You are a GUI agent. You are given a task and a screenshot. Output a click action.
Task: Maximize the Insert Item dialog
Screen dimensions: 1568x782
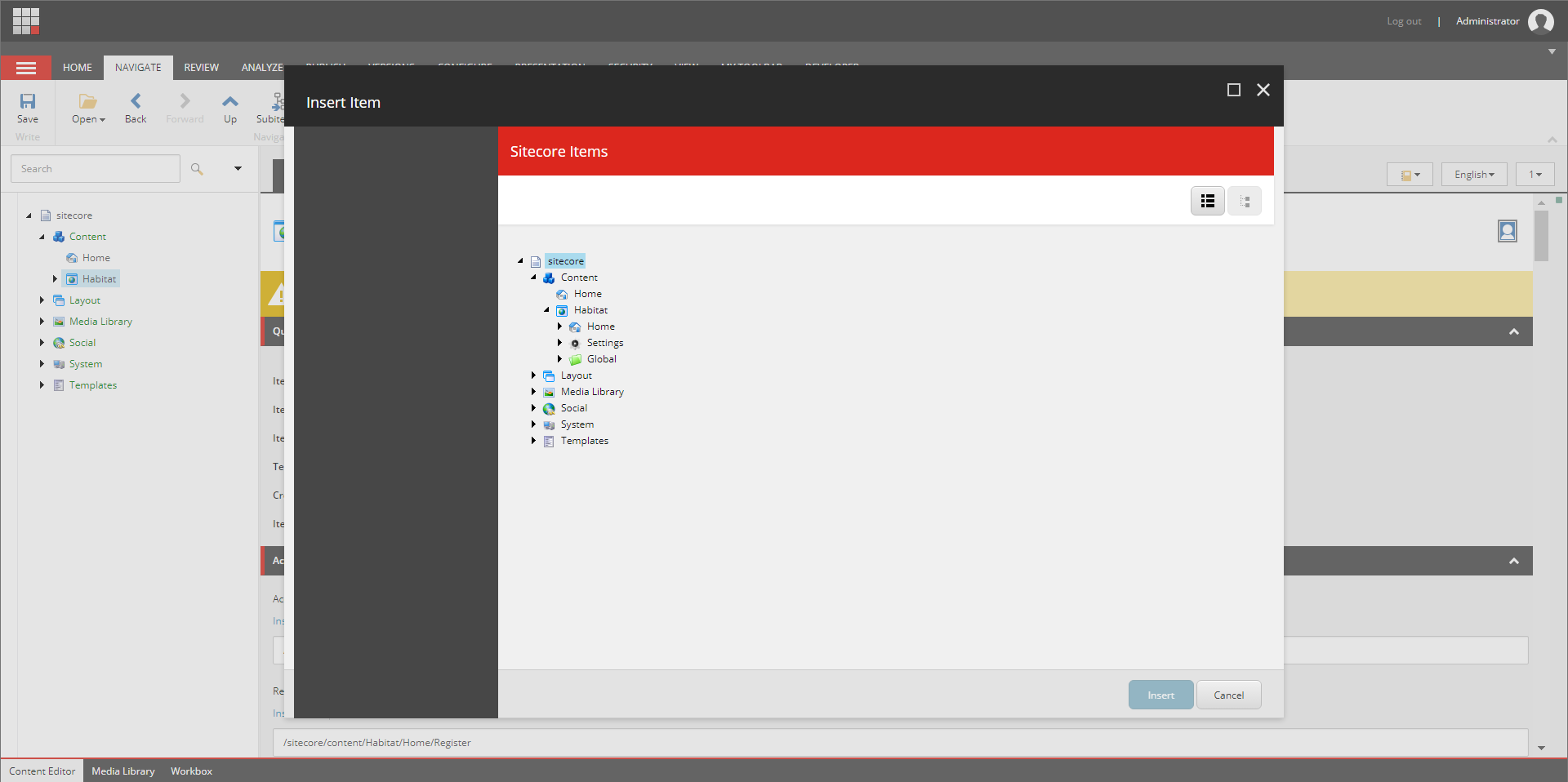[x=1234, y=90]
